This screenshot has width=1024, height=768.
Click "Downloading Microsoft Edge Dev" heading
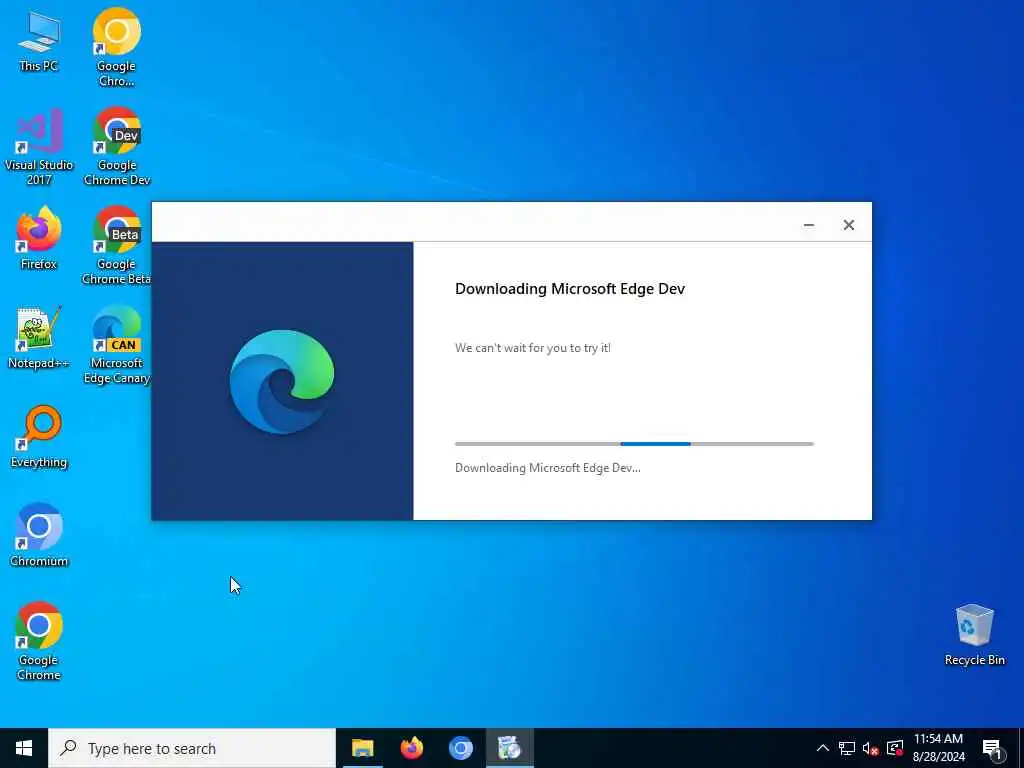569,289
